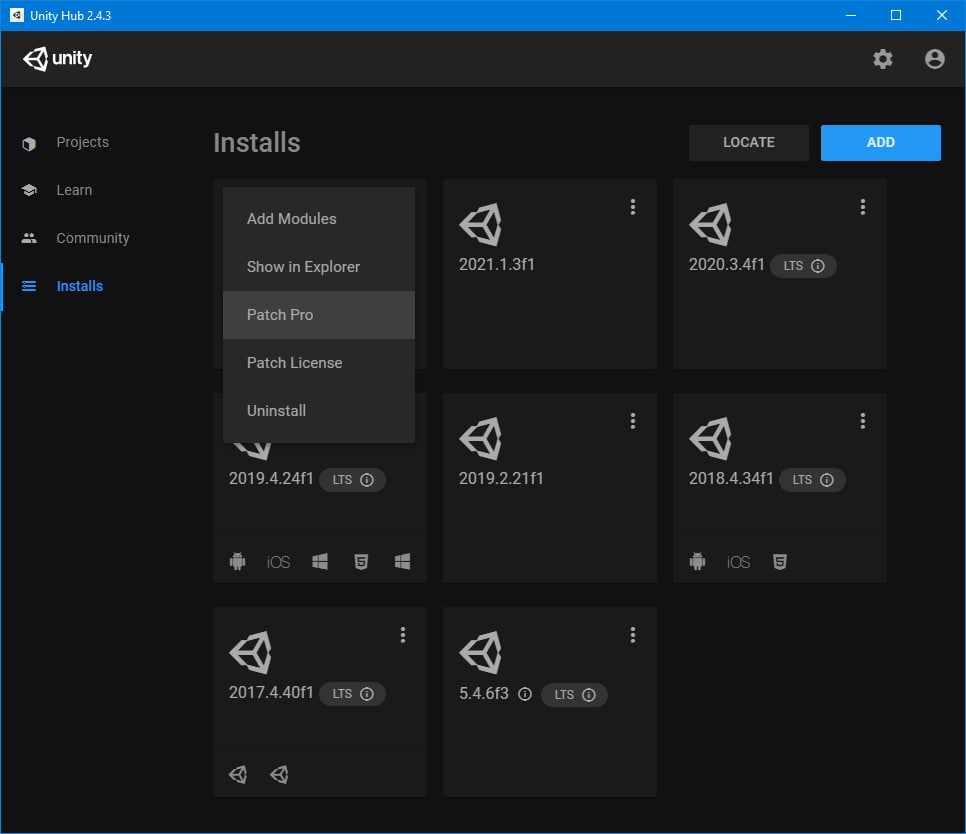Open the Learn section
This screenshot has height=834, width=966.
[x=74, y=190]
